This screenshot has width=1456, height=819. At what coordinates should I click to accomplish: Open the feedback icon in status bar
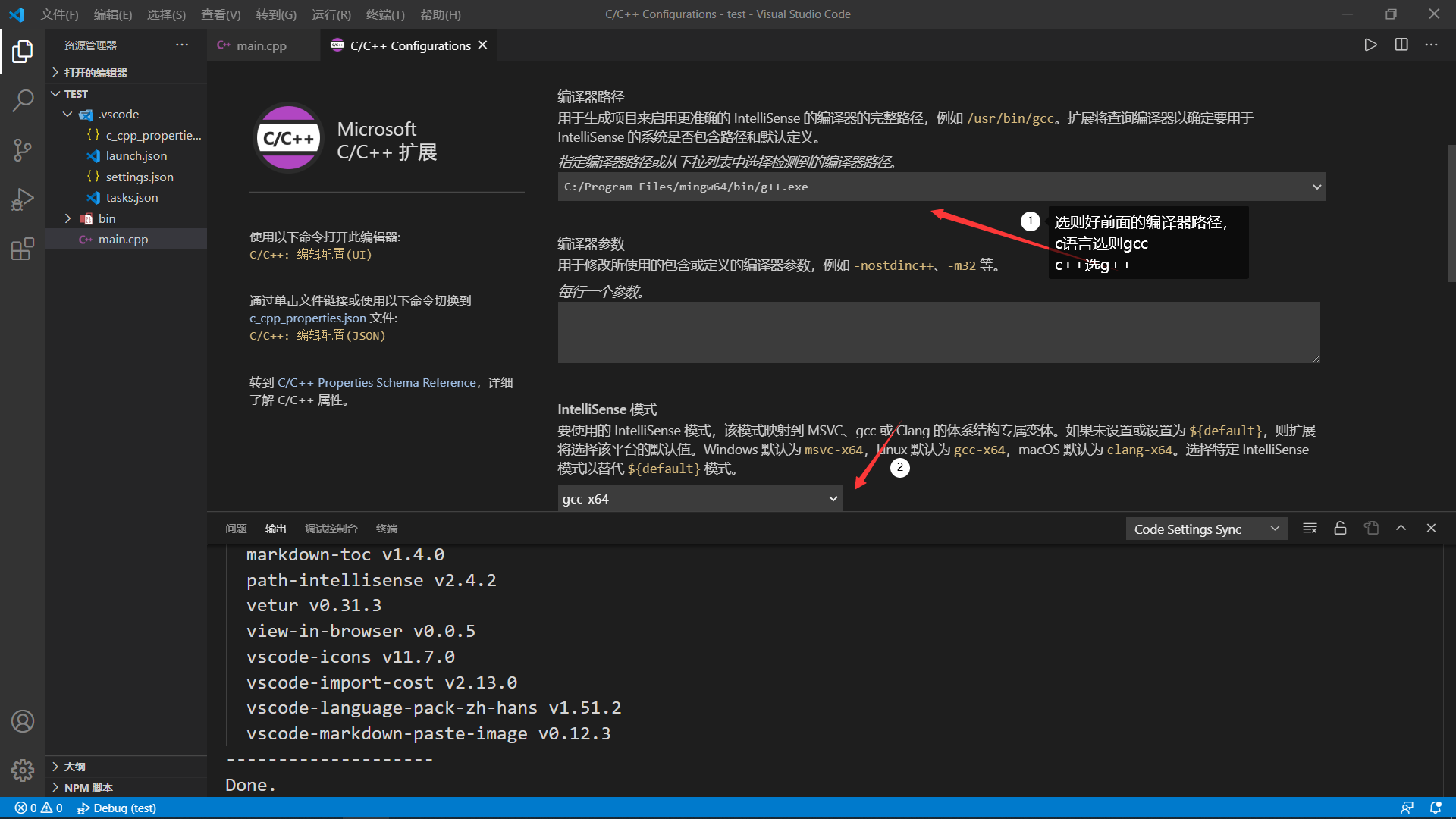click(x=1407, y=808)
